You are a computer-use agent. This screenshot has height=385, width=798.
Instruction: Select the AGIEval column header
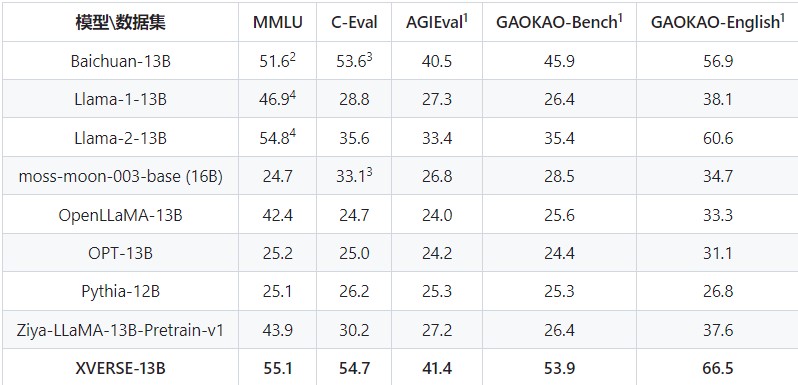tap(437, 22)
